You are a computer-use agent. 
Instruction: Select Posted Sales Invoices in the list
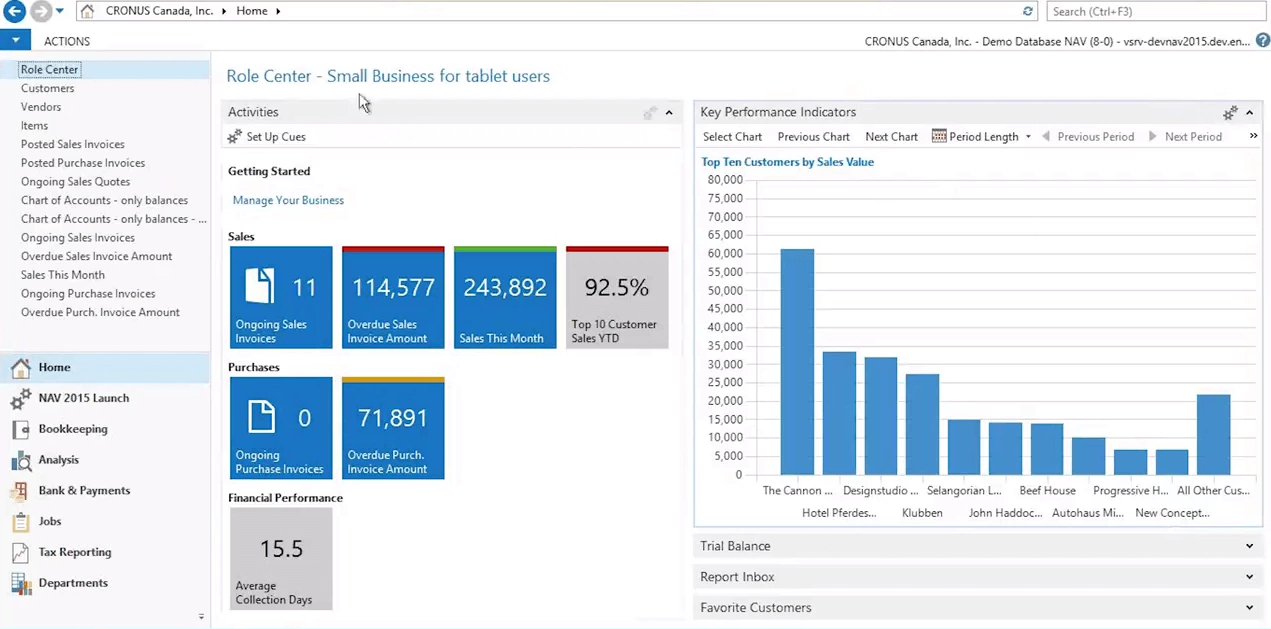click(x=72, y=144)
